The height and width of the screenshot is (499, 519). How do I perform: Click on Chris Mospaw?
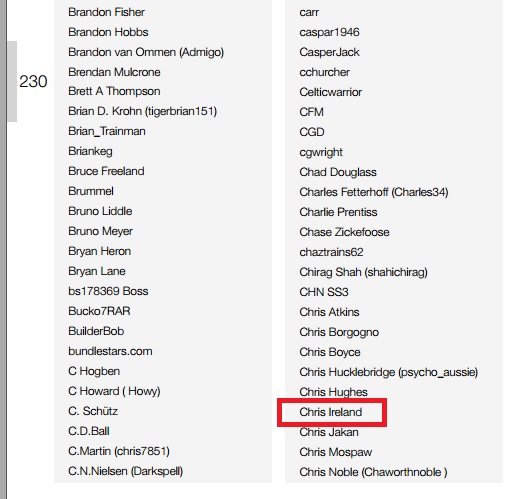(335, 452)
